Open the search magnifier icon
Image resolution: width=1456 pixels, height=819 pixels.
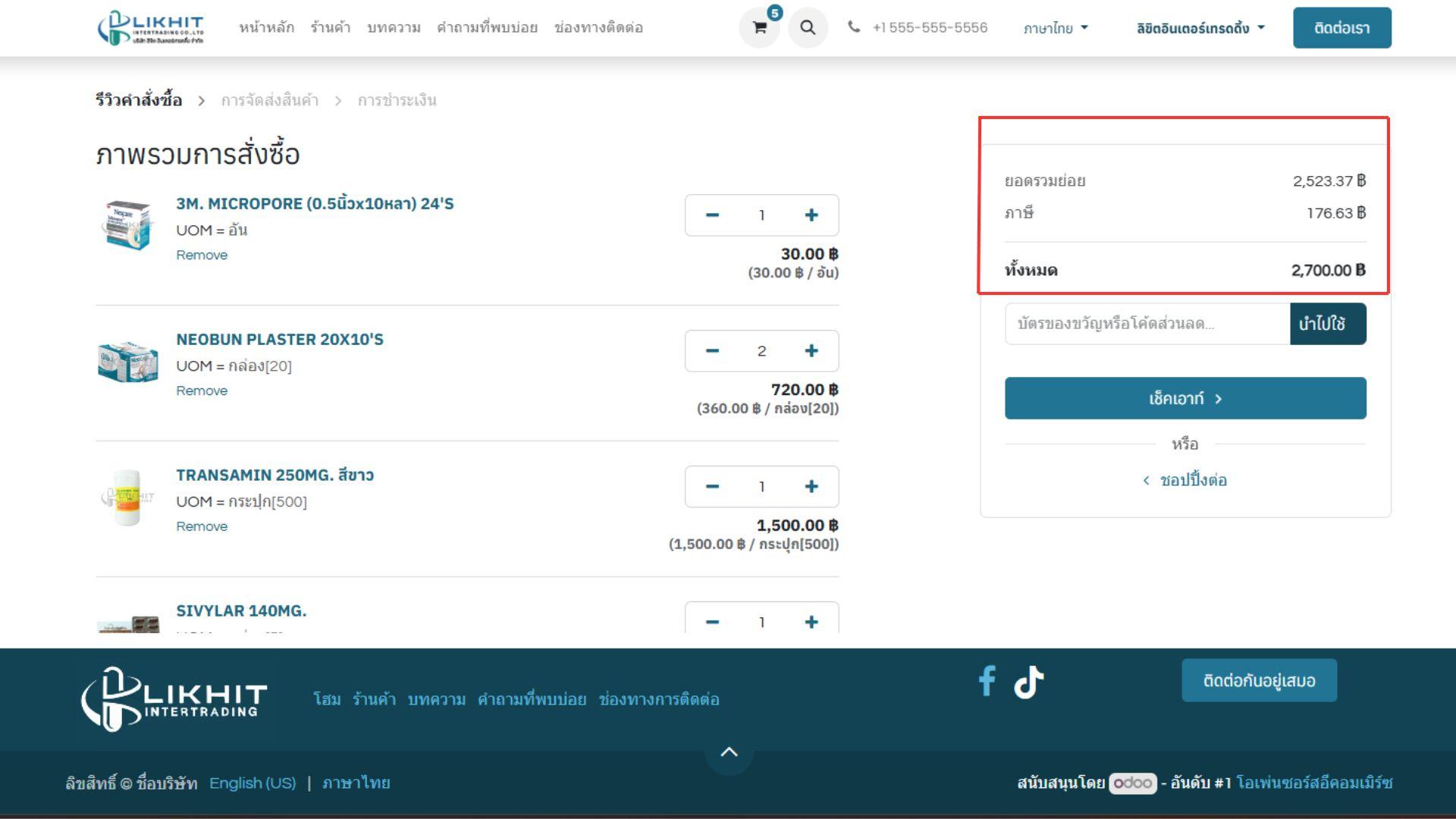pyautogui.click(x=808, y=28)
